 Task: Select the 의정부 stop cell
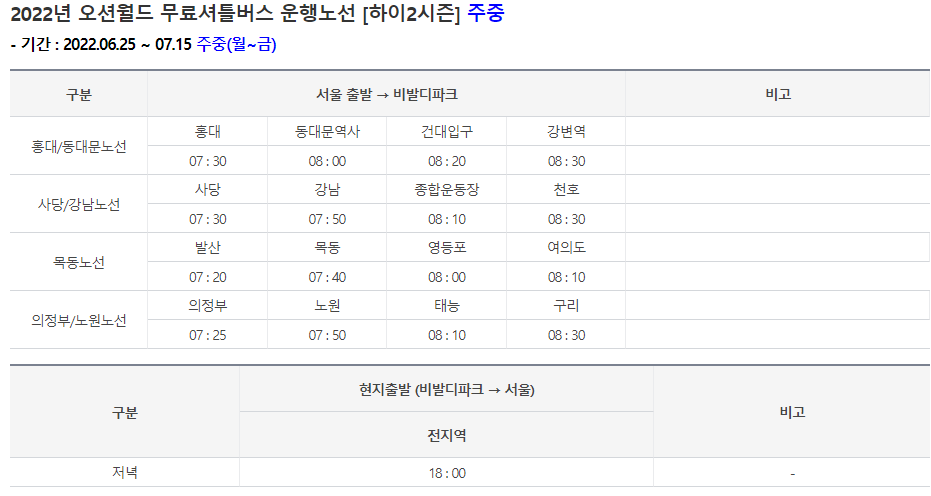(x=208, y=306)
